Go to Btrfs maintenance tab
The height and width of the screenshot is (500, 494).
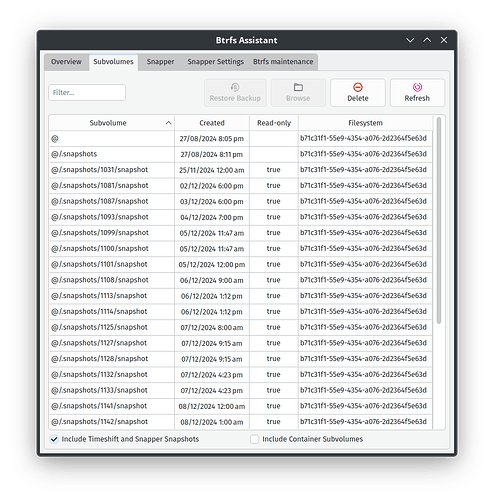point(283,62)
